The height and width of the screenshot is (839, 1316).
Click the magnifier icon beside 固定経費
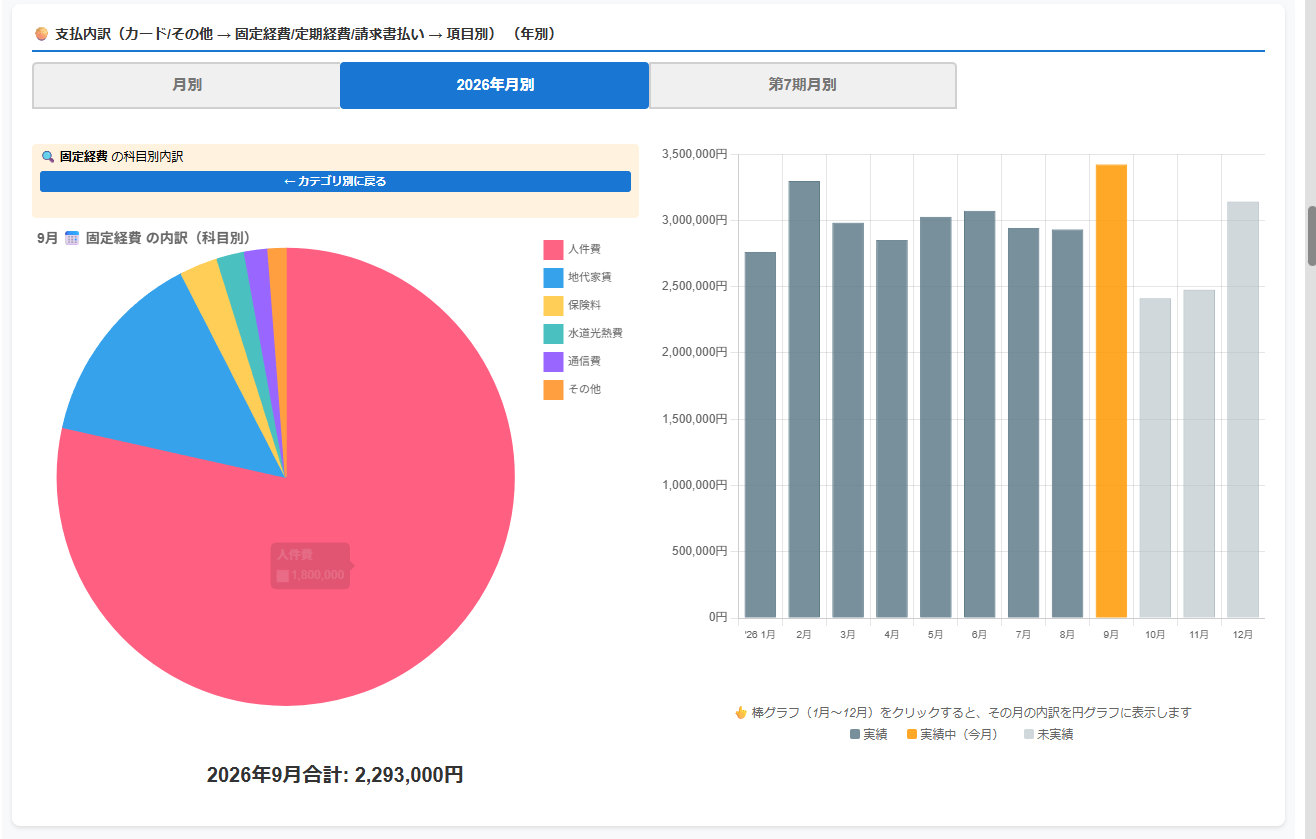click(x=48, y=157)
